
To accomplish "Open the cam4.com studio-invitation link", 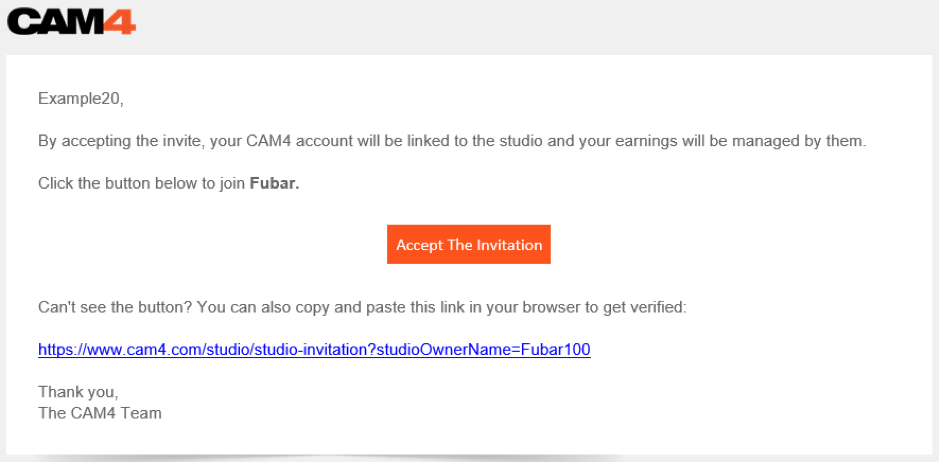I will tap(314, 350).
